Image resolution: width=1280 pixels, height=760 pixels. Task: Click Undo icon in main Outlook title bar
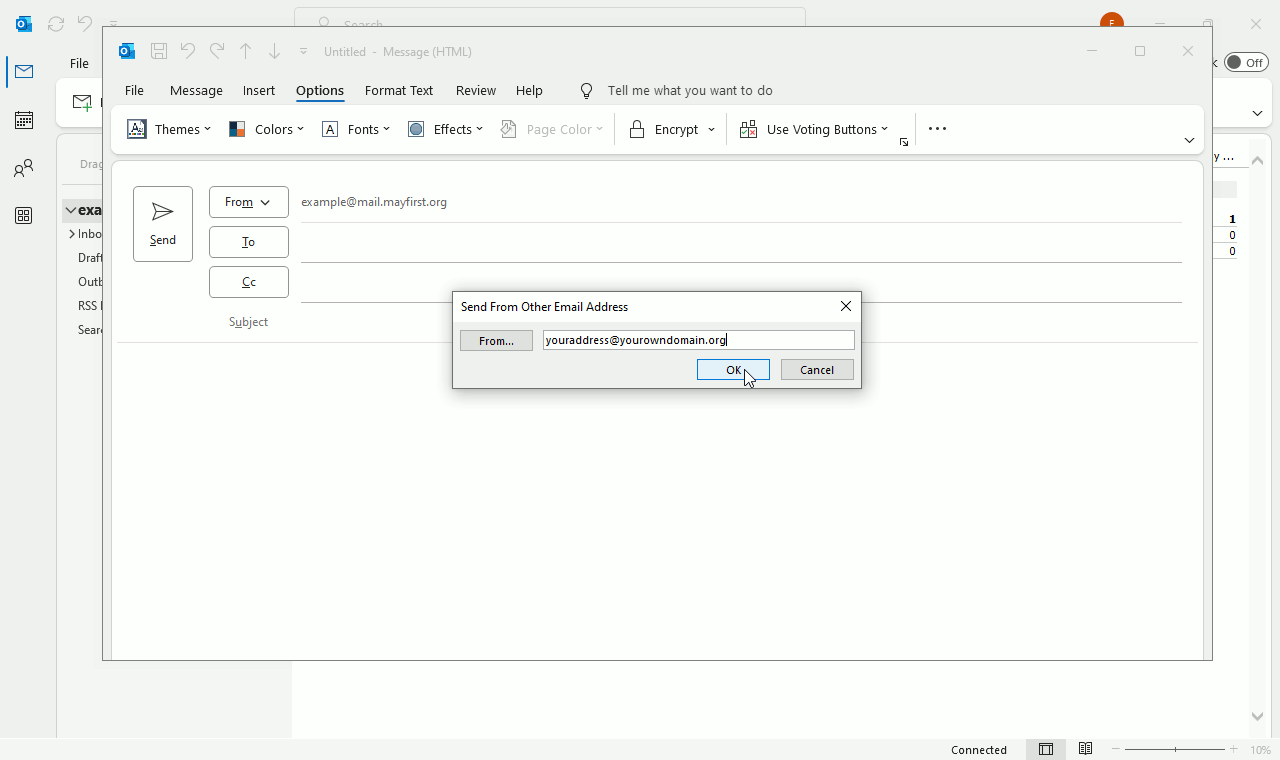pos(85,23)
